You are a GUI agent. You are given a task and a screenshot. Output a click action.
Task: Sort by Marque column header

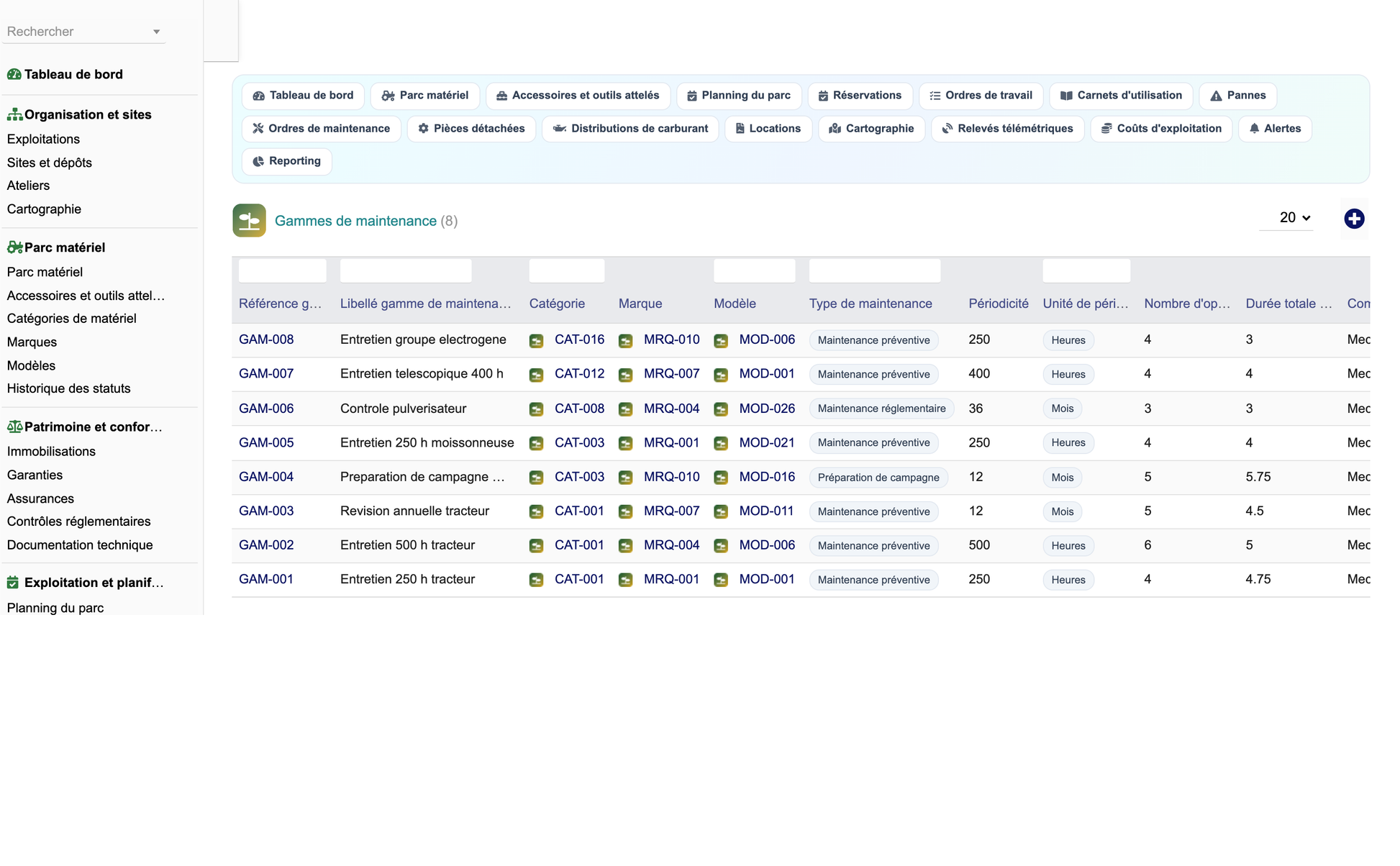640,304
